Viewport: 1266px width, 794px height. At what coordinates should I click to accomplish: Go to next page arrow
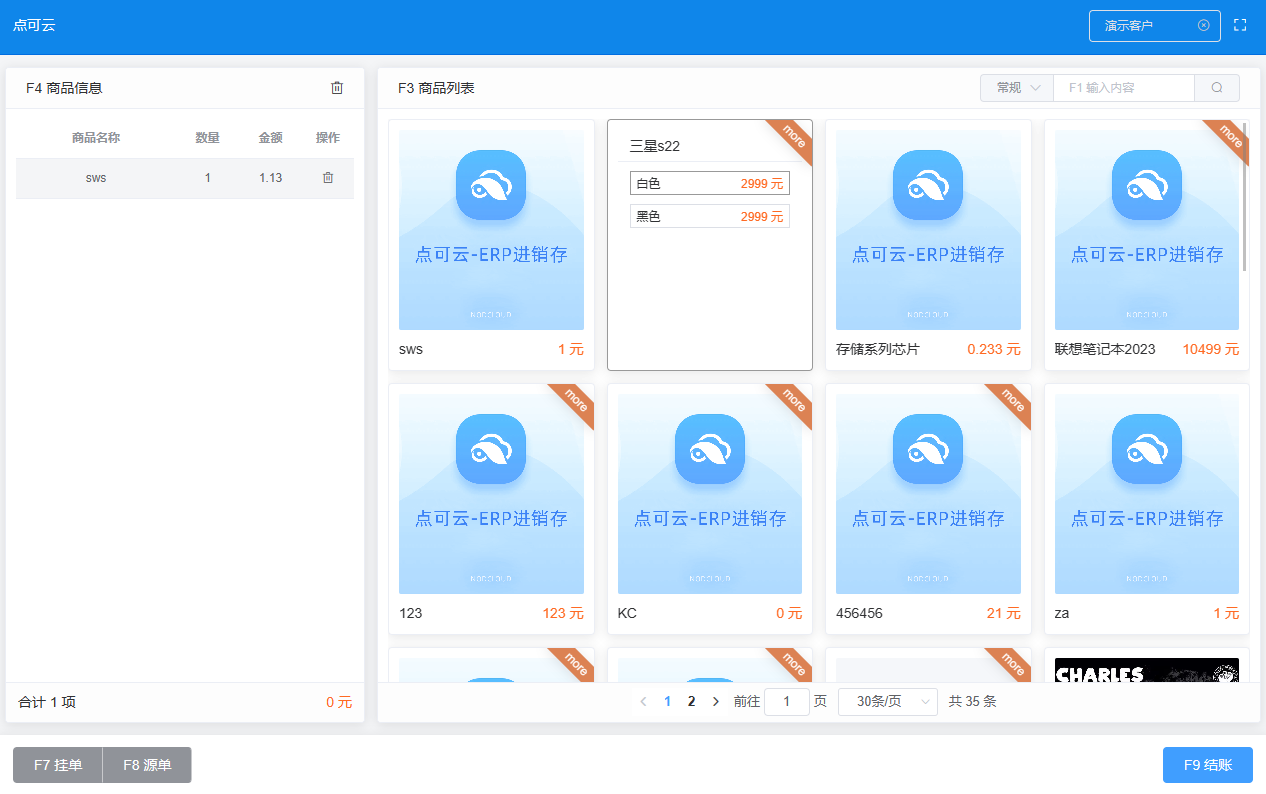(715, 702)
